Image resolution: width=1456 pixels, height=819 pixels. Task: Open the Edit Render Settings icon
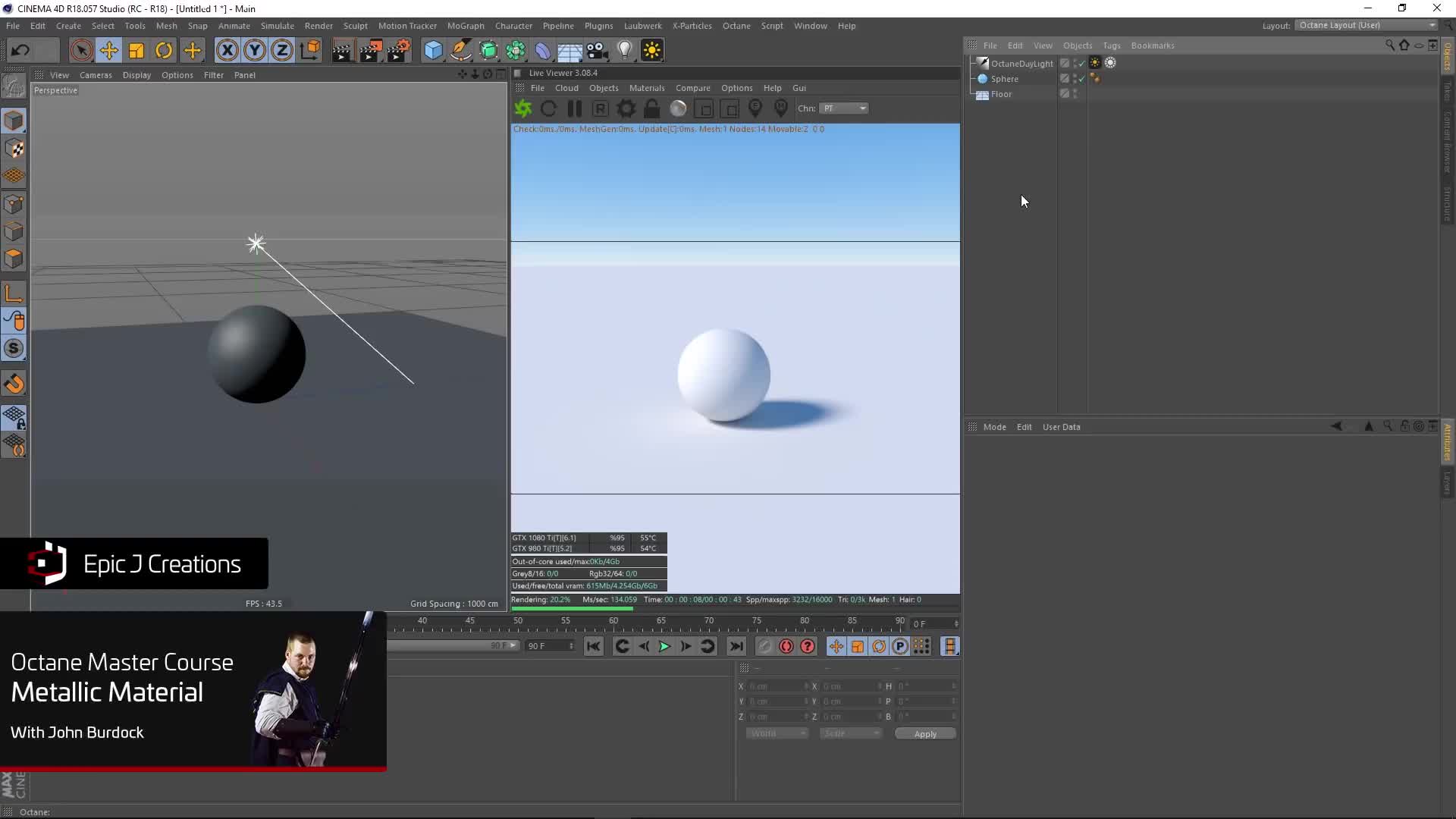[x=399, y=51]
